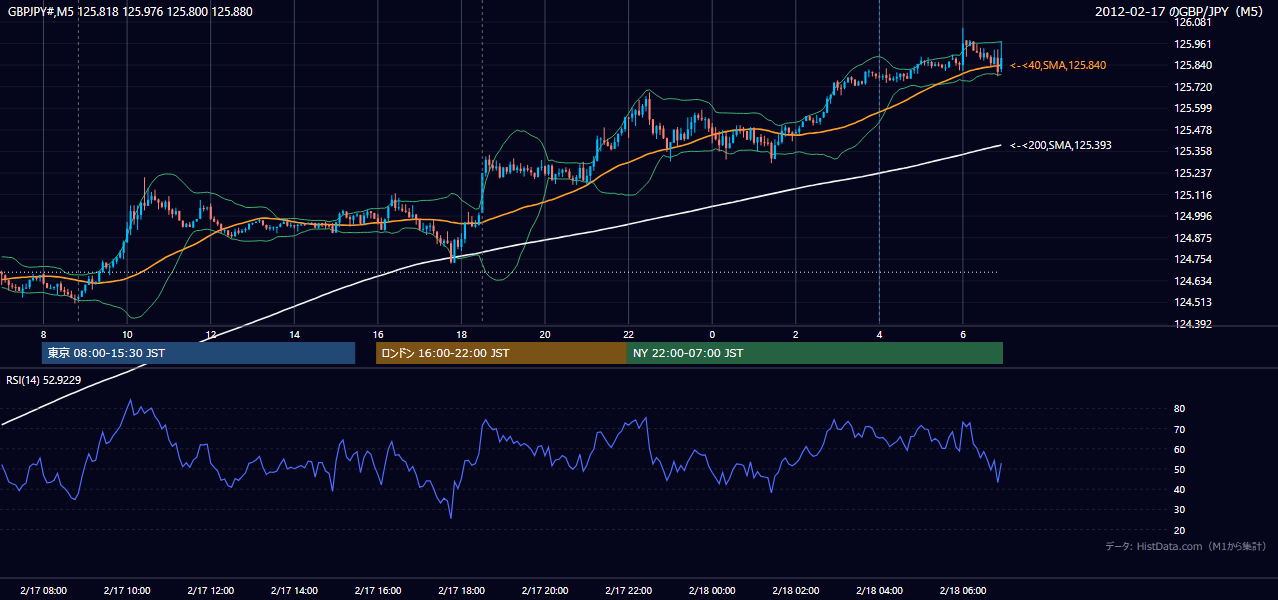
Task: Click date axis label 2/17 12:00
Action: click(210, 591)
